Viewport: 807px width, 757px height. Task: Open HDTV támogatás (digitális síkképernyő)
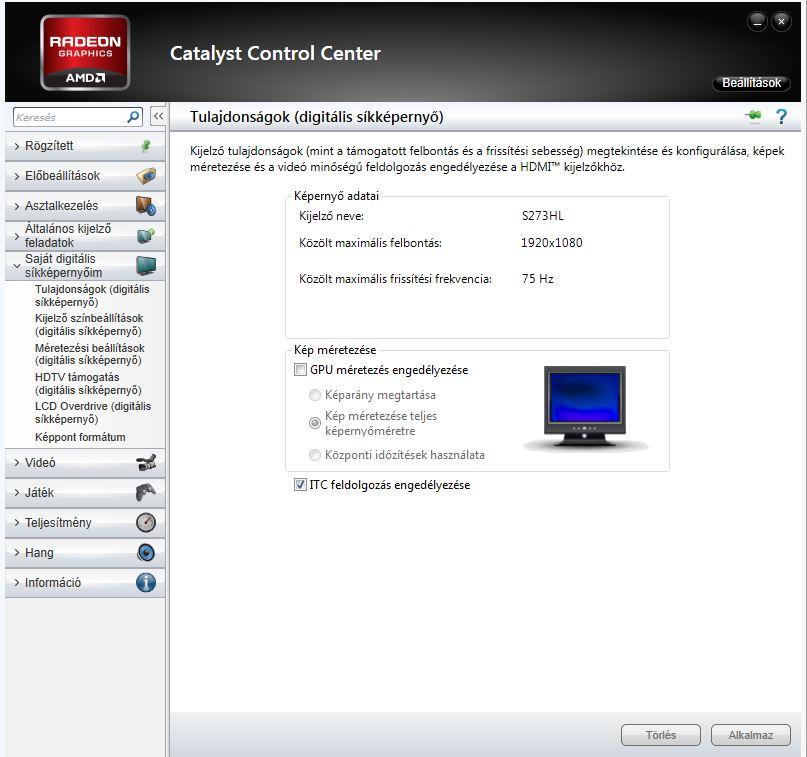(88, 383)
